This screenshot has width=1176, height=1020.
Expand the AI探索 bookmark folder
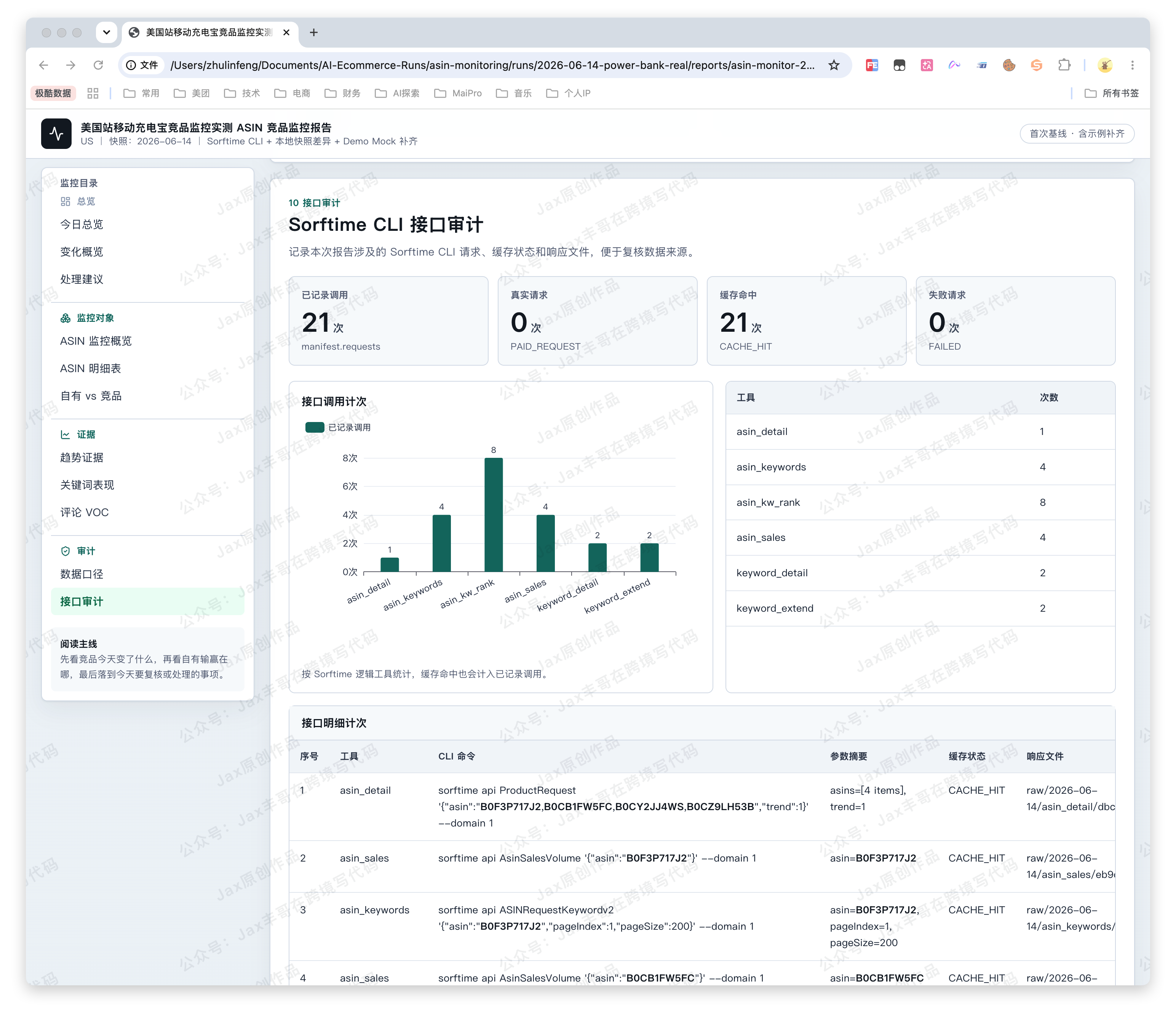coord(397,93)
